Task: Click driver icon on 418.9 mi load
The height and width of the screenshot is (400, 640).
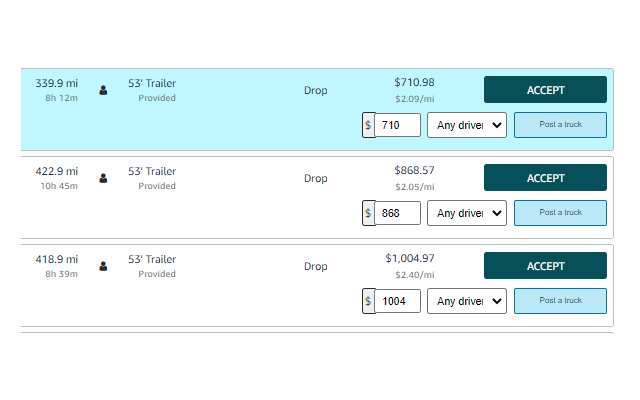Action: tap(103, 267)
